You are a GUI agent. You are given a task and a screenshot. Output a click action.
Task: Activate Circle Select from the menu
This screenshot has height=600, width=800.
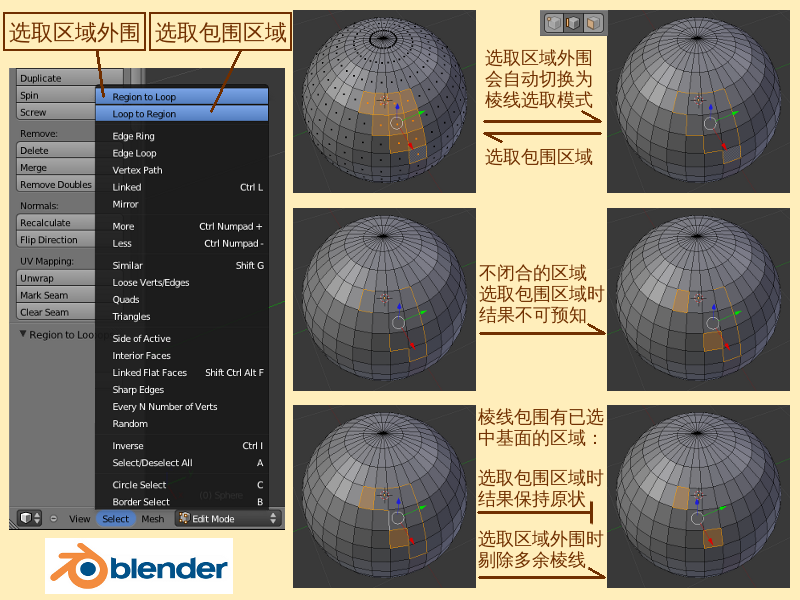(x=182, y=485)
